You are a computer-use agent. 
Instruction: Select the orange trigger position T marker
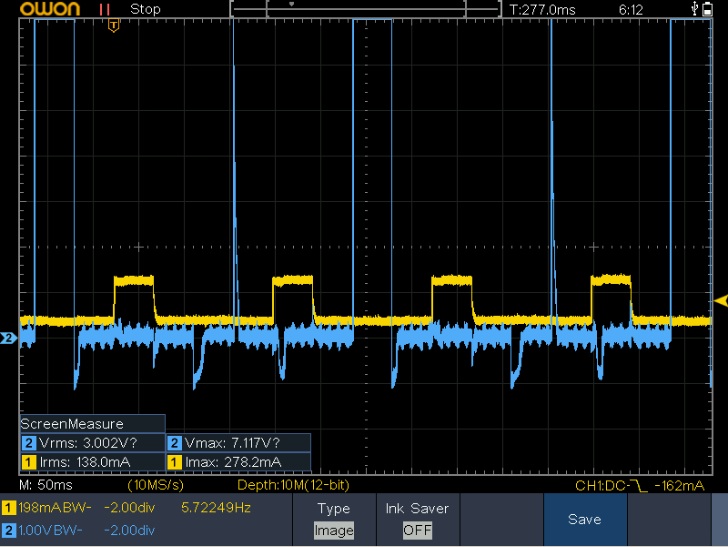pyautogui.click(x=112, y=25)
